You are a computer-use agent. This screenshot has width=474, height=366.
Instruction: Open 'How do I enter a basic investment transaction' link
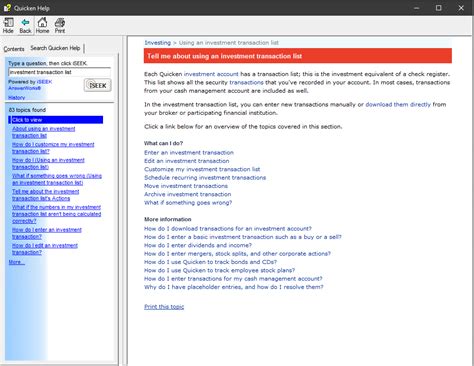pos(243,237)
